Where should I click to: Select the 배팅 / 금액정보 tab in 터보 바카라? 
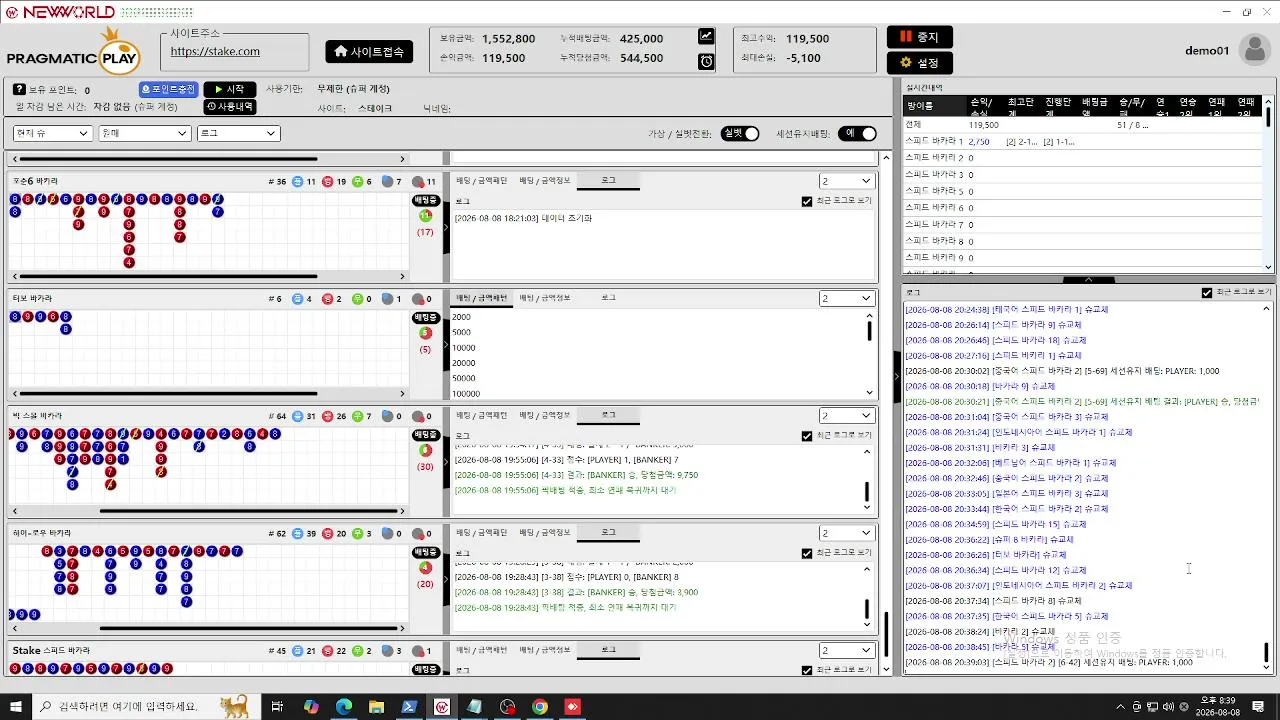pos(545,298)
